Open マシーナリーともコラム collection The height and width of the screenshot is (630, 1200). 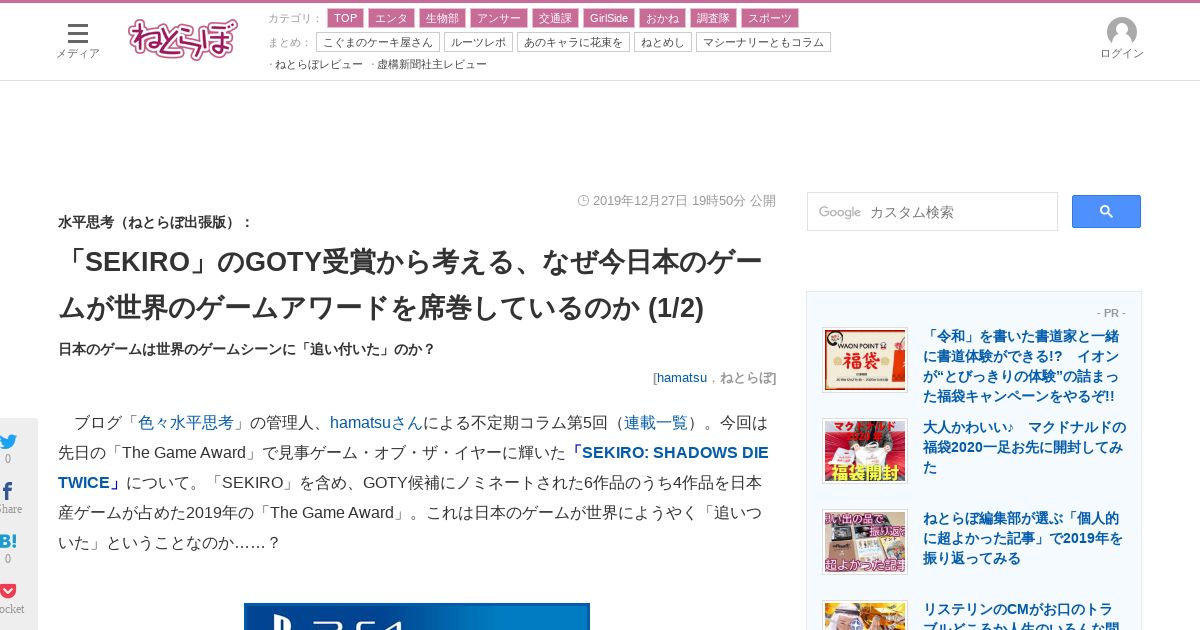coord(763,42)
